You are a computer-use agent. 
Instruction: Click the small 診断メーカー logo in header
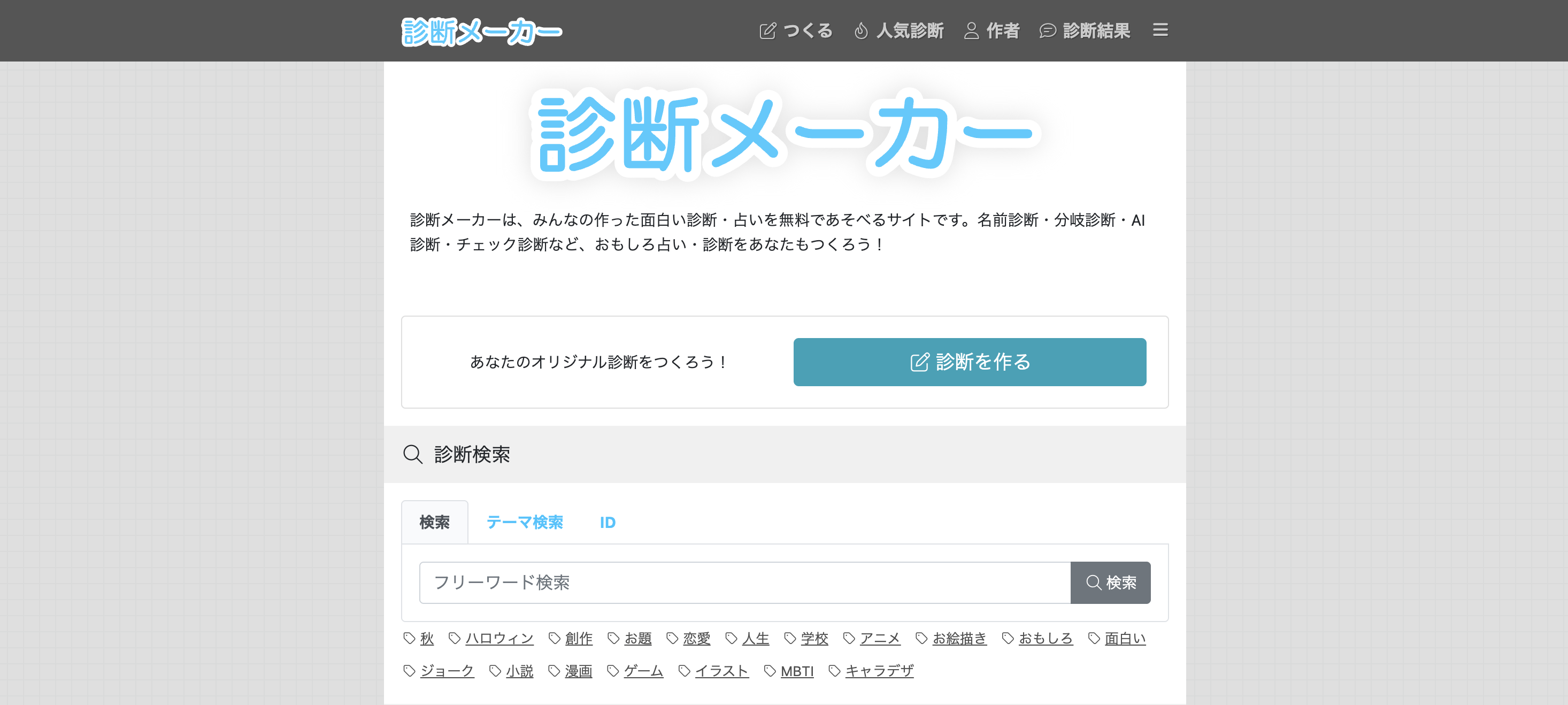[x=481, y=31]
